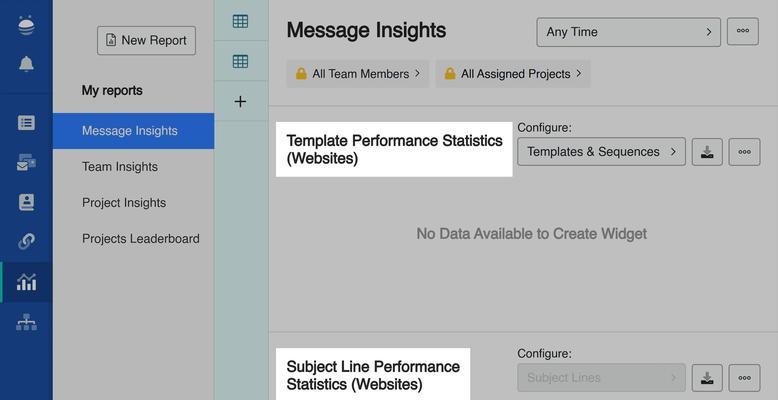778x400 pixels.
Task: Expand the All Team Members filter
Action: coord(358,74)
